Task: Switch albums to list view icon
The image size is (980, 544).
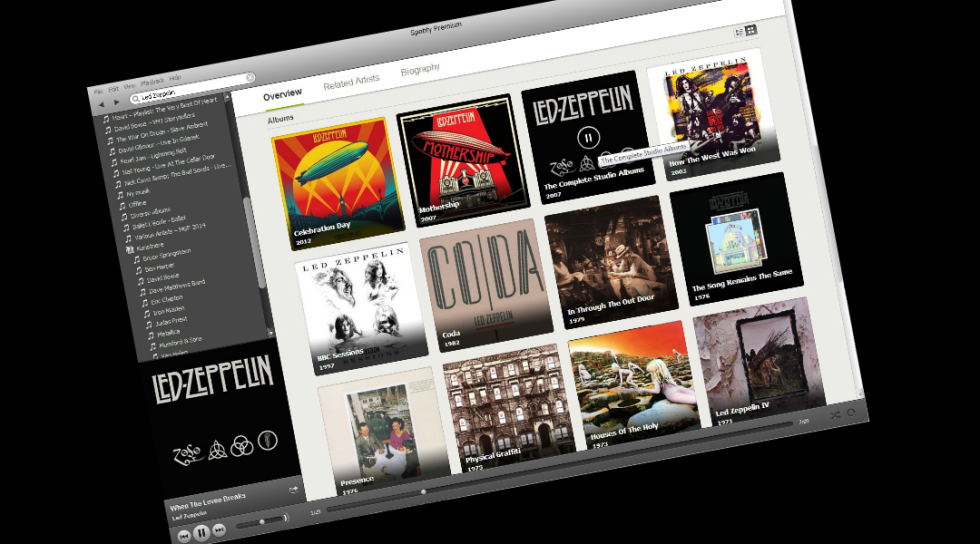Action: pyautogui.click(x=739, y=32)
